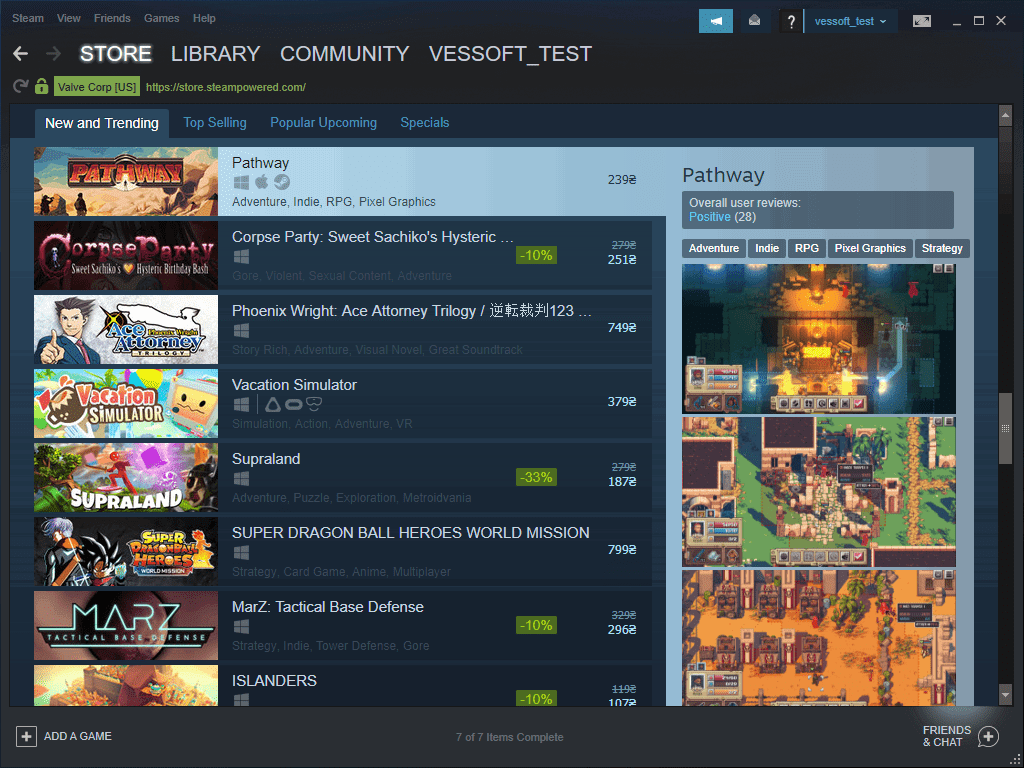This screenshot has width=1024, height=768.
Task: Open the Help menu
Action: (x=204, y=18)
